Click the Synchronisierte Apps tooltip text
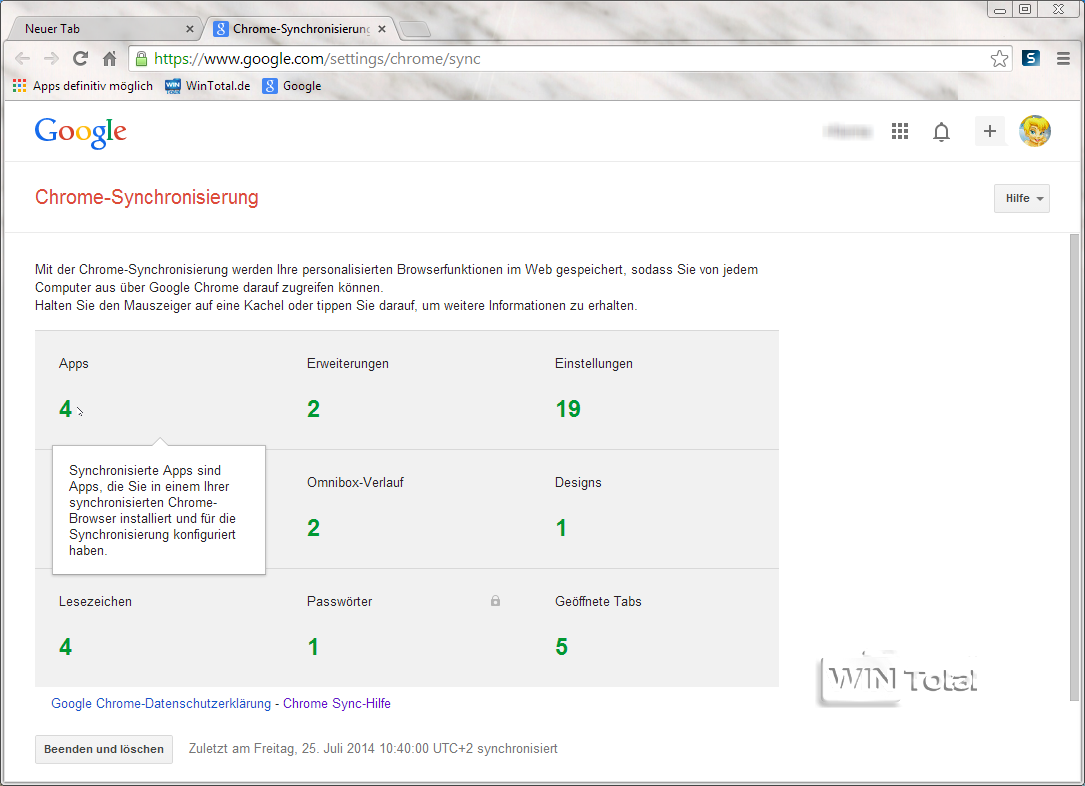Screen dimensions: 1085x786 tap(152, 510)
